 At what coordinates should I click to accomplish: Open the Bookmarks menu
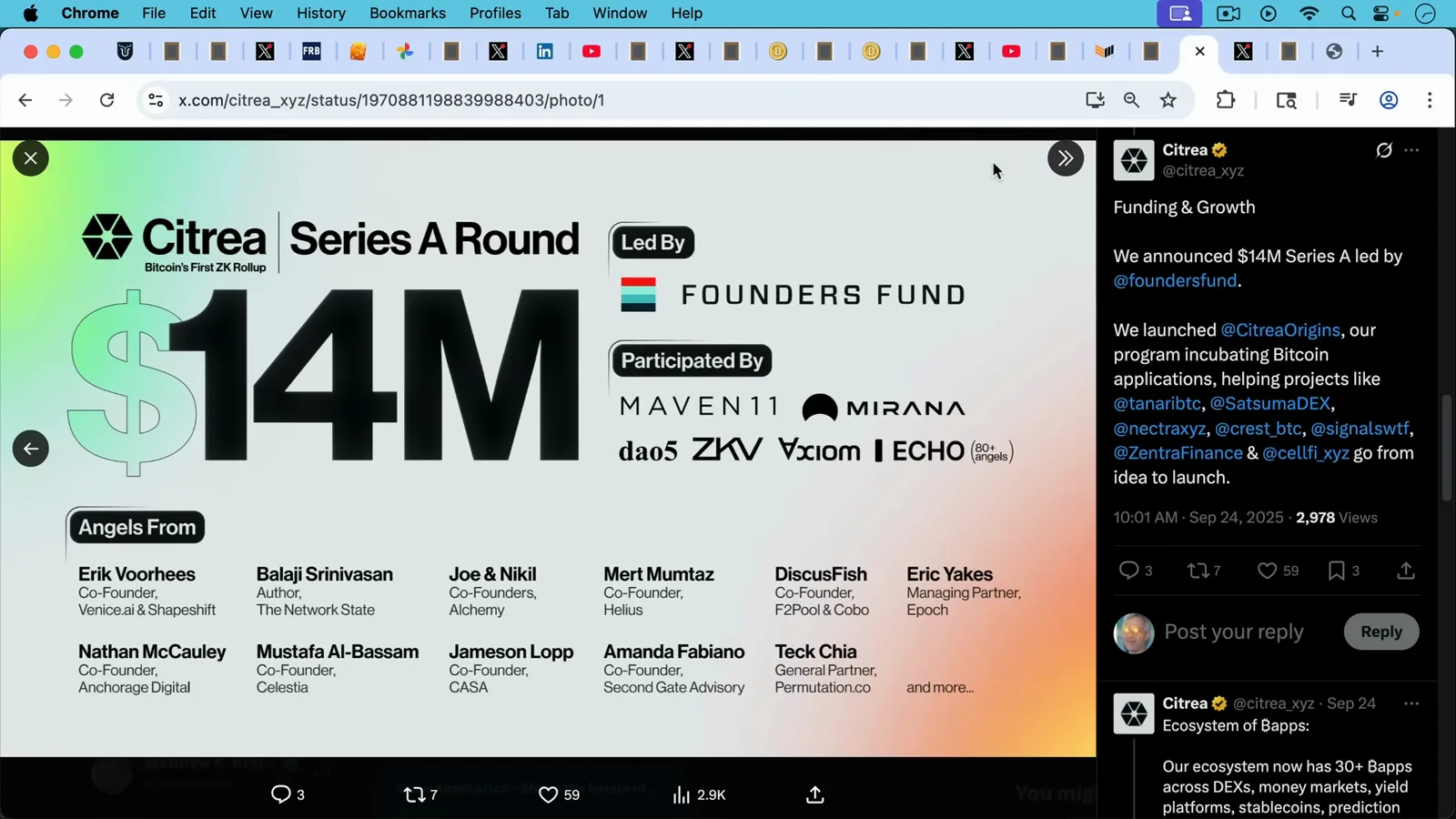tap(408, 13)
